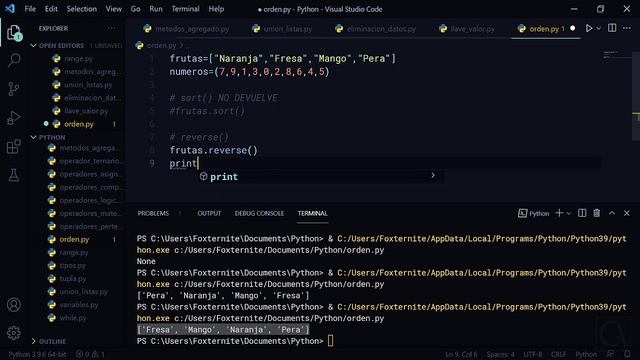
Task: Open the Testing flask view
Action: (x=13, y=175)
